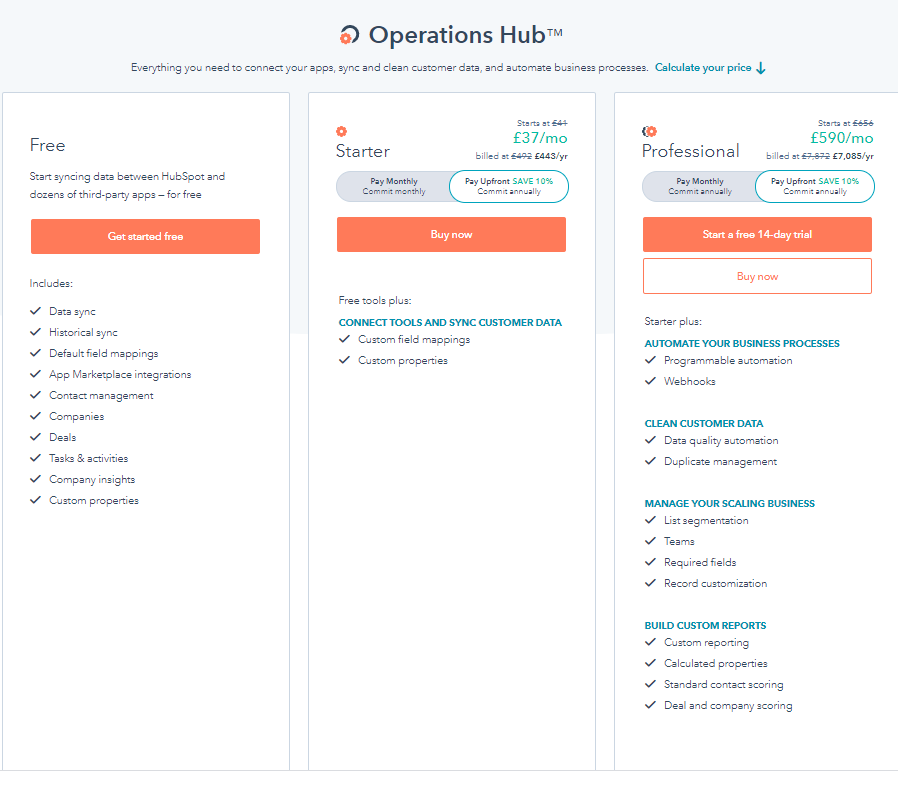Click the Connect Tools and Sync Customer Data heading
Viewport: 898px width, 794px height.
pyautogui.click(x=450, y=323)
